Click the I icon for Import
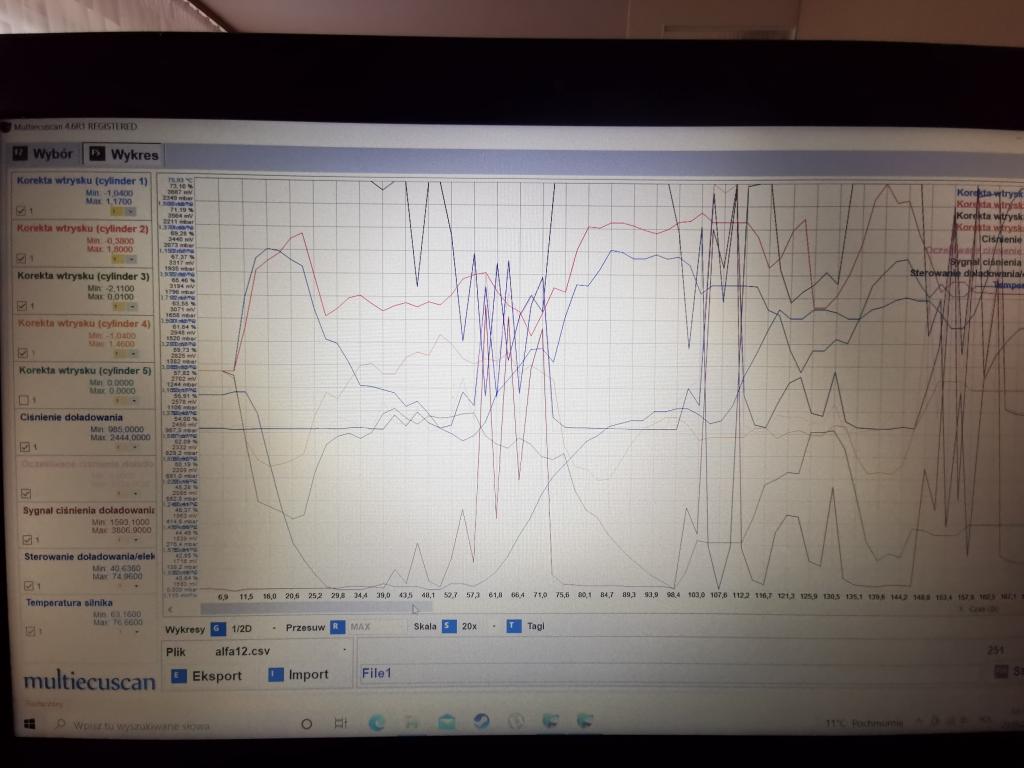 coord(276,675)
